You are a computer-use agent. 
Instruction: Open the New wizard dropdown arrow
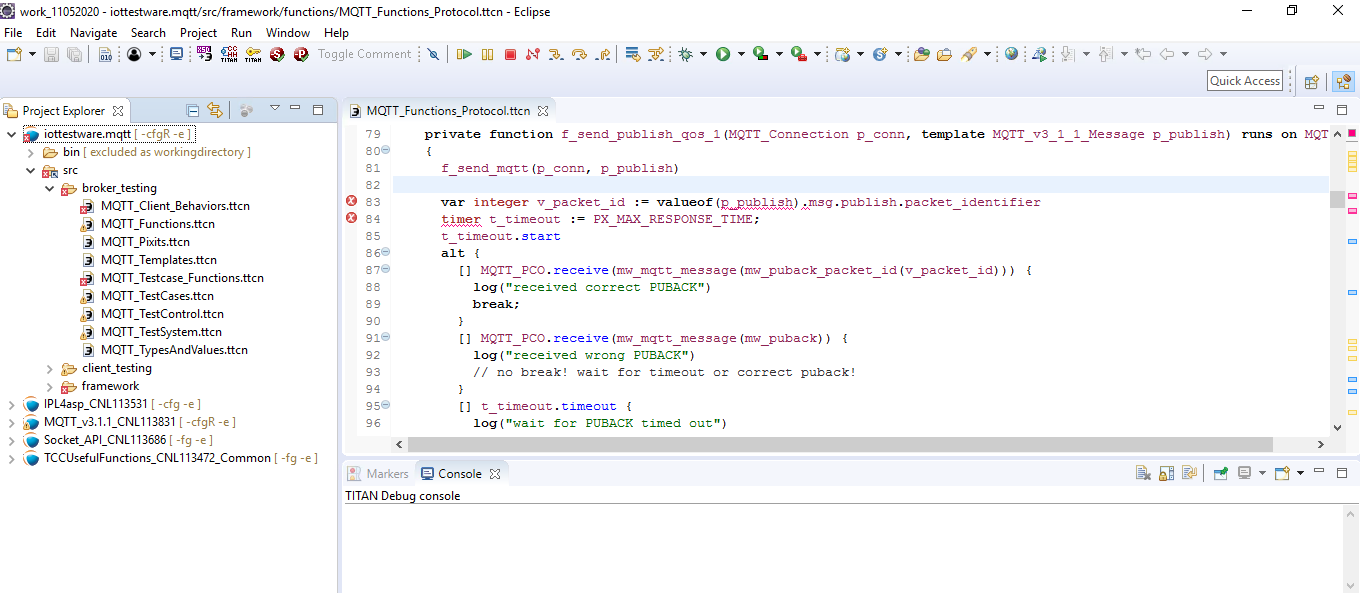[x=32, y=54]
